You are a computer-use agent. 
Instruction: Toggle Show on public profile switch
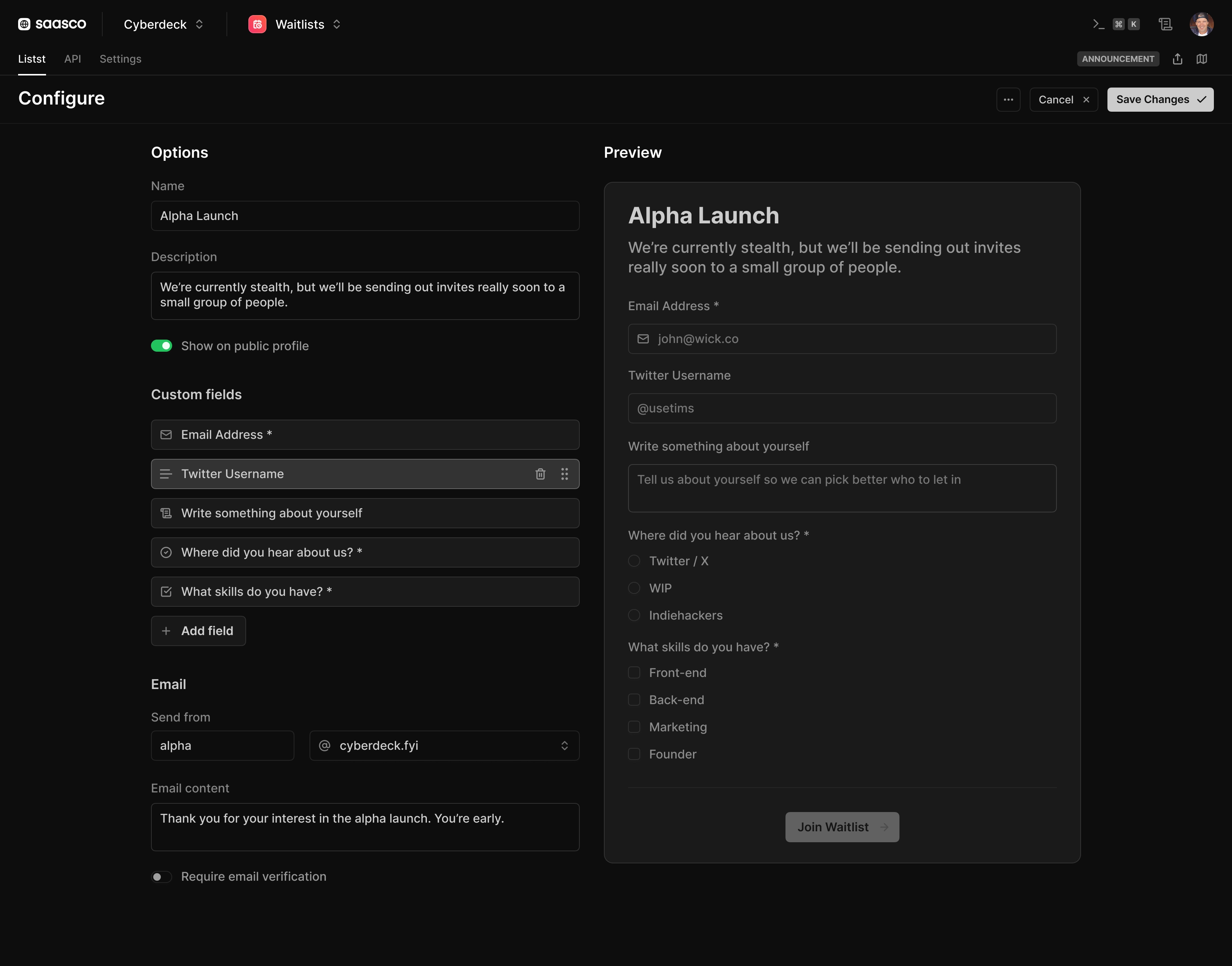pos(161,346)
